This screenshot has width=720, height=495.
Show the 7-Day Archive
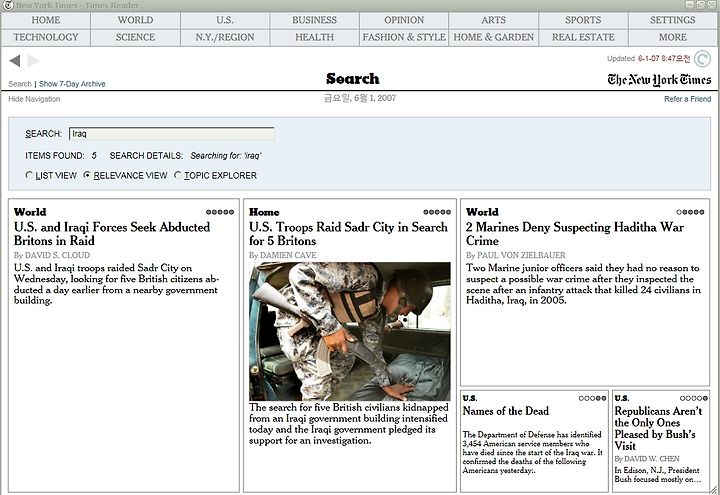72,84
